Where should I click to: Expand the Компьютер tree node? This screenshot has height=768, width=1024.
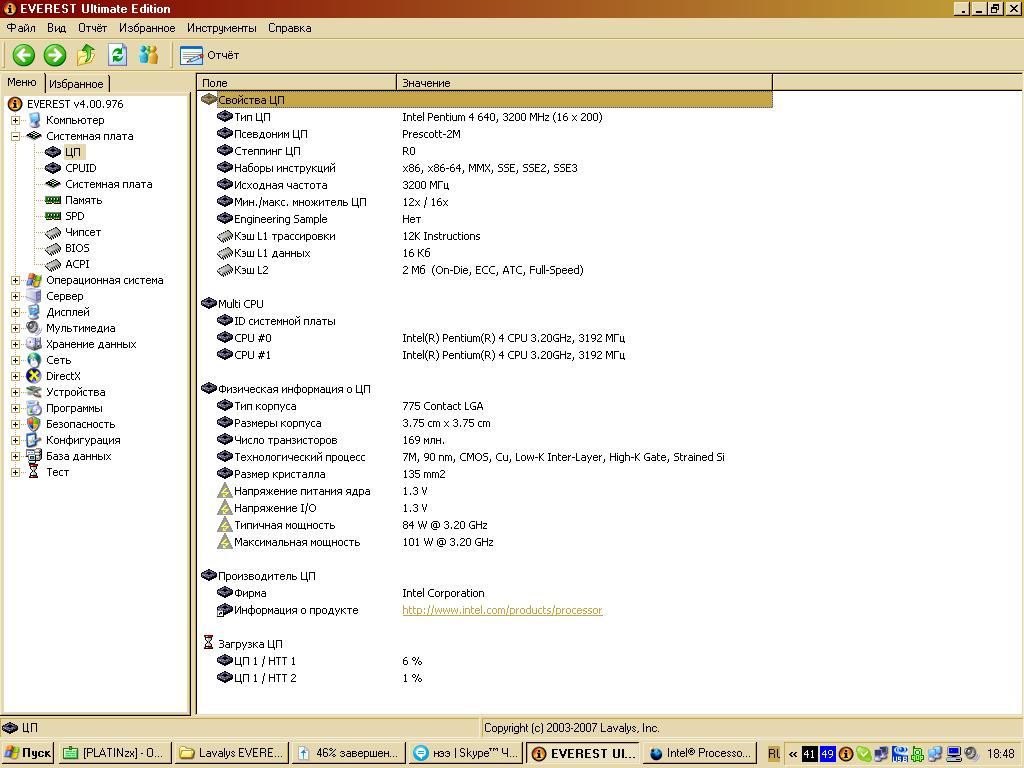click(15, 120)
